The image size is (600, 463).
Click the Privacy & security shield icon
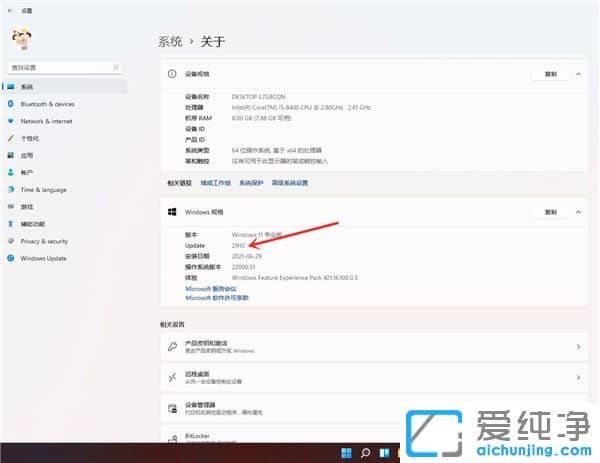(x=12, y=241)
